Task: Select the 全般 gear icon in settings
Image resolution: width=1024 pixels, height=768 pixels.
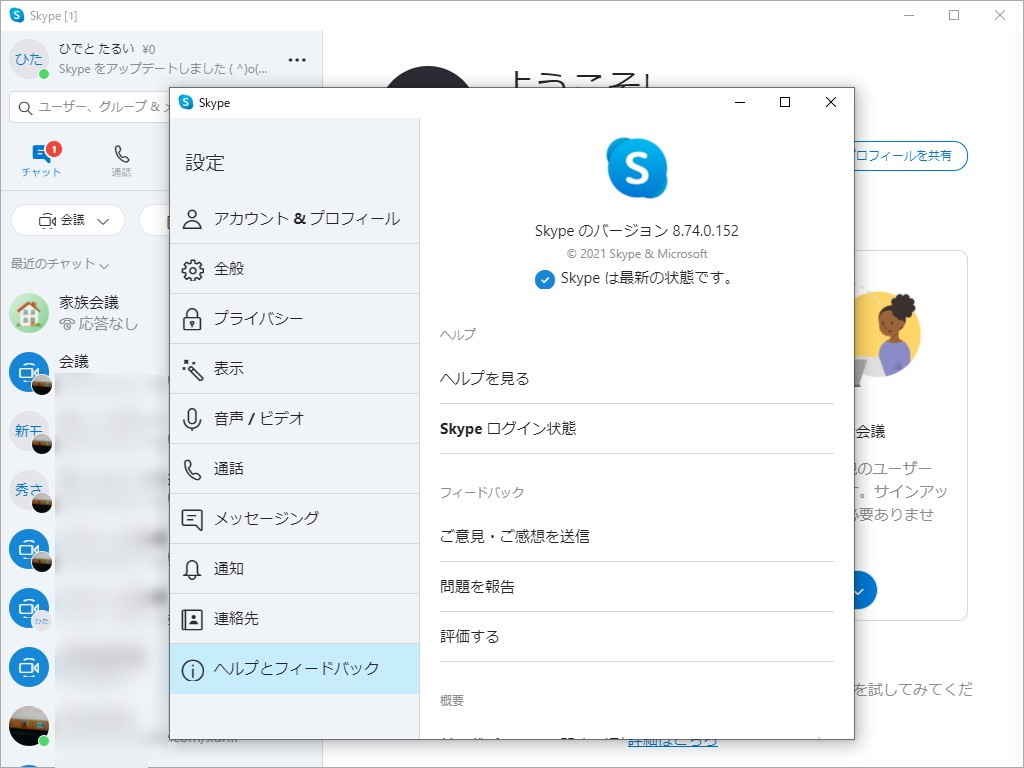Action: (192, 268)
